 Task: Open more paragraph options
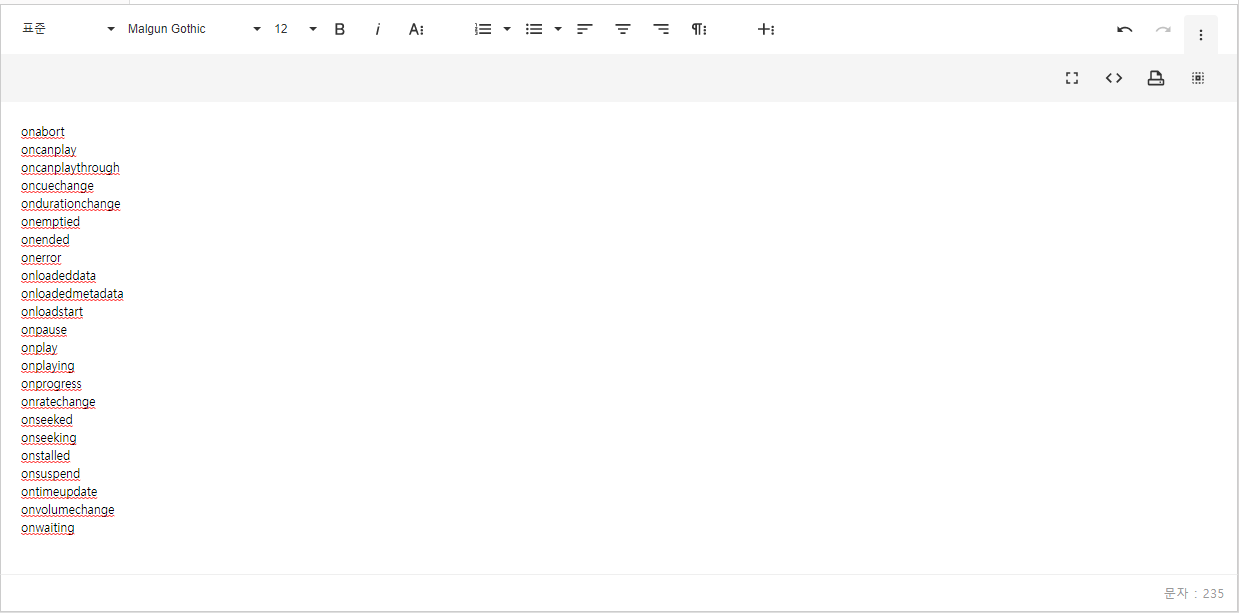699,29
